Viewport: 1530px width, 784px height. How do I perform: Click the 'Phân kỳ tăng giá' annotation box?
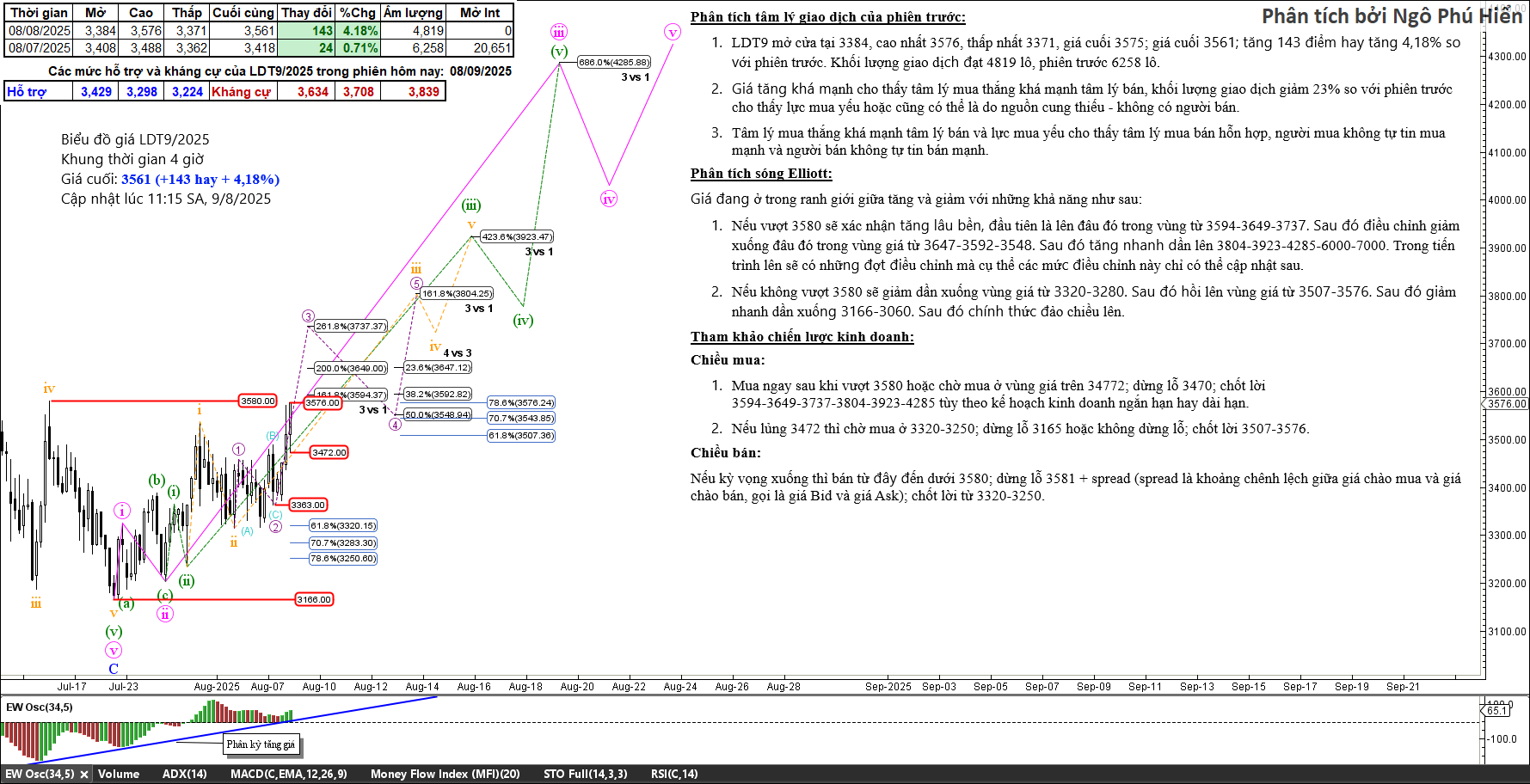click(261, 744)
